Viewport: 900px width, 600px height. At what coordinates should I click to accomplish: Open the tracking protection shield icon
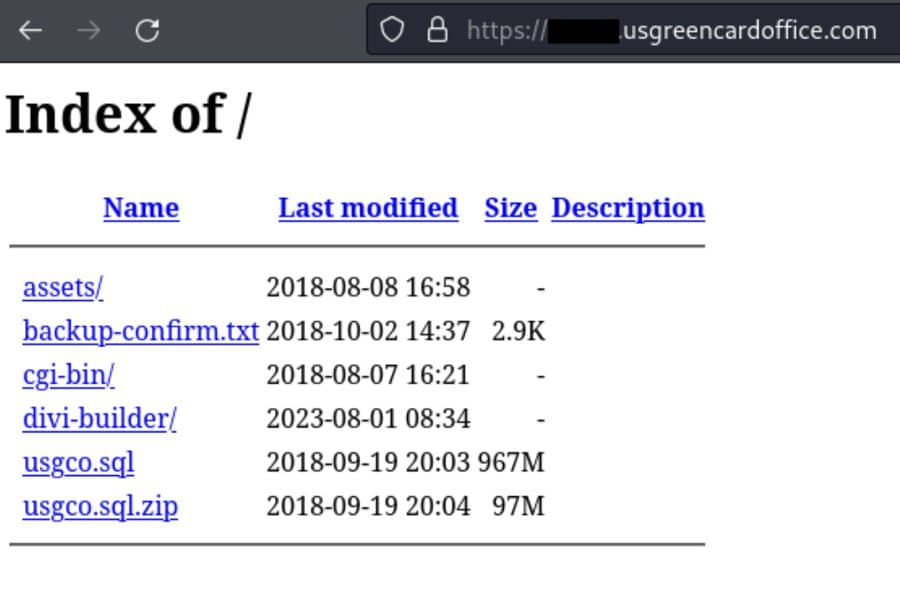[x=392, y=30]
